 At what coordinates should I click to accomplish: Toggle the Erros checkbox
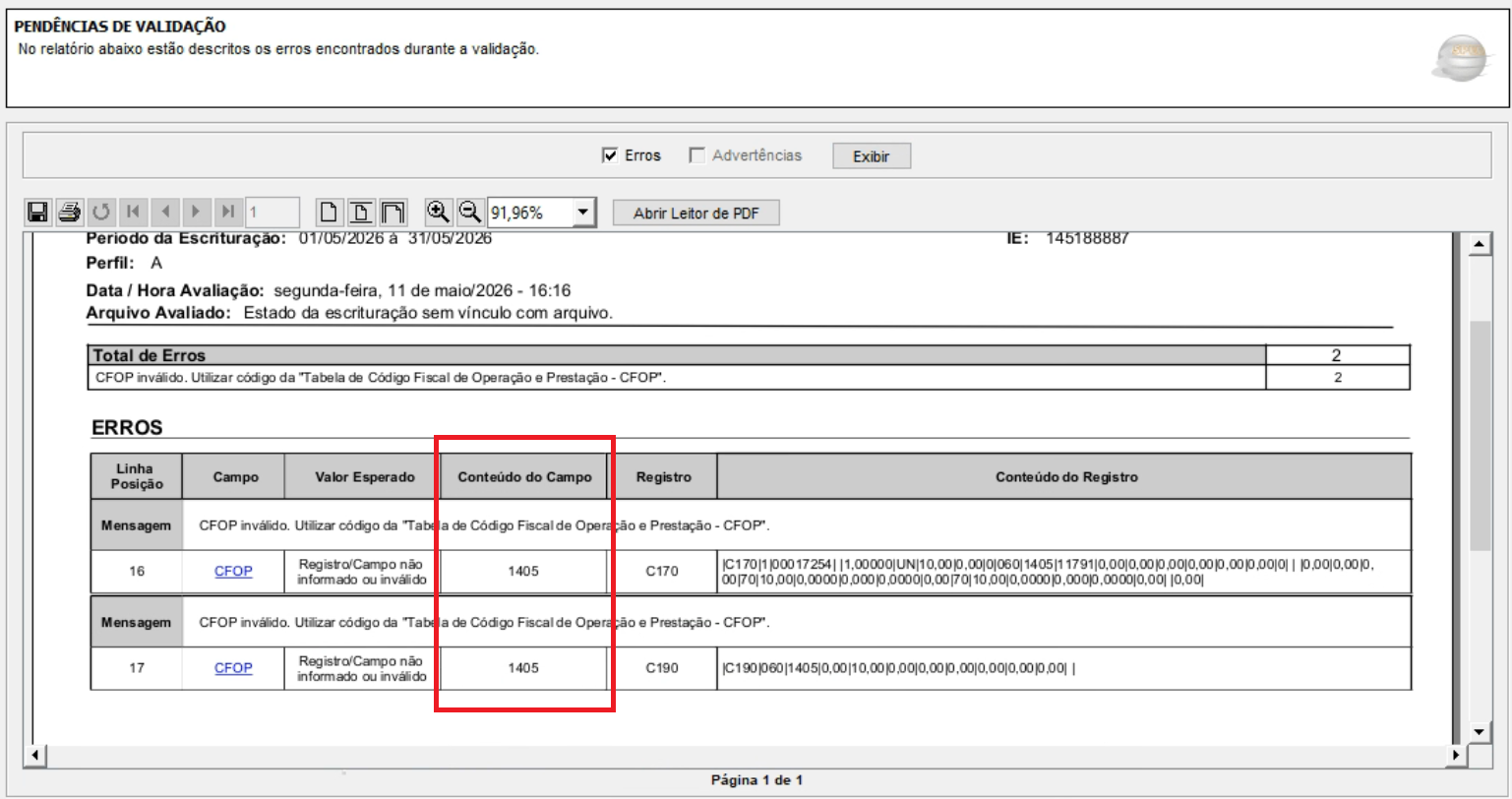[x=609, y=155]
